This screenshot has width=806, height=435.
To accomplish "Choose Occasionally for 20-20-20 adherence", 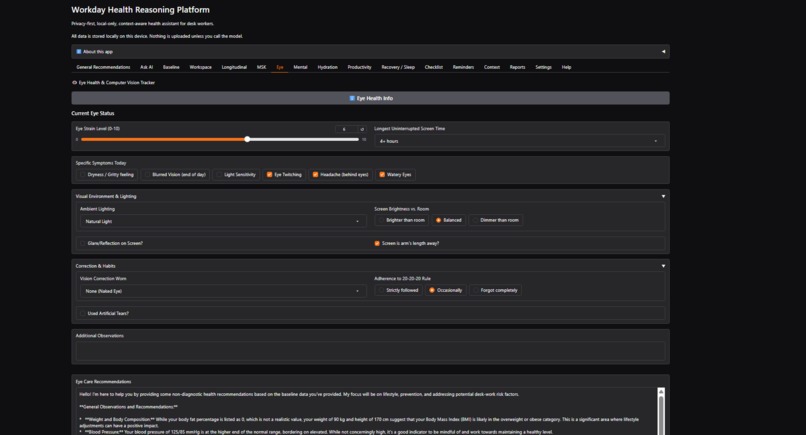I will 446,291.
